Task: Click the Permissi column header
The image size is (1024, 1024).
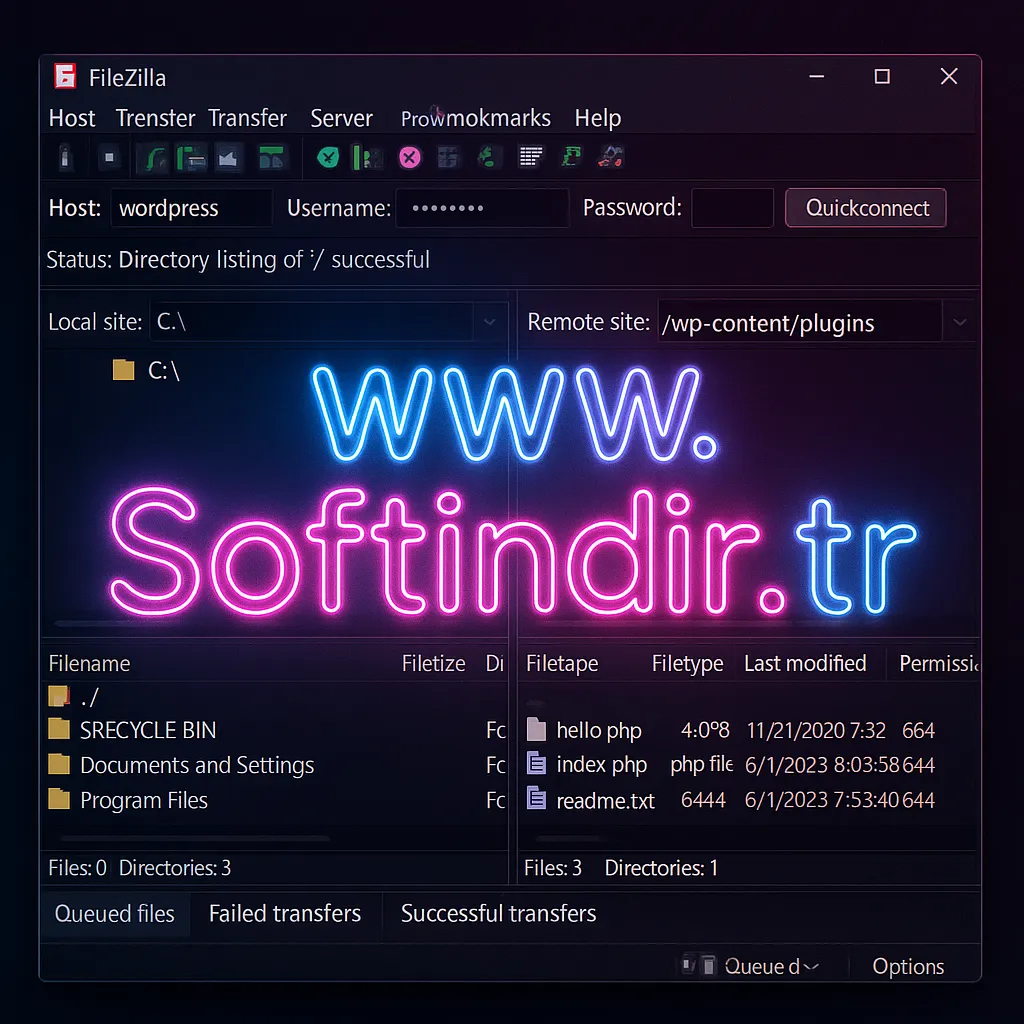Action: click(x=938, y=664)
